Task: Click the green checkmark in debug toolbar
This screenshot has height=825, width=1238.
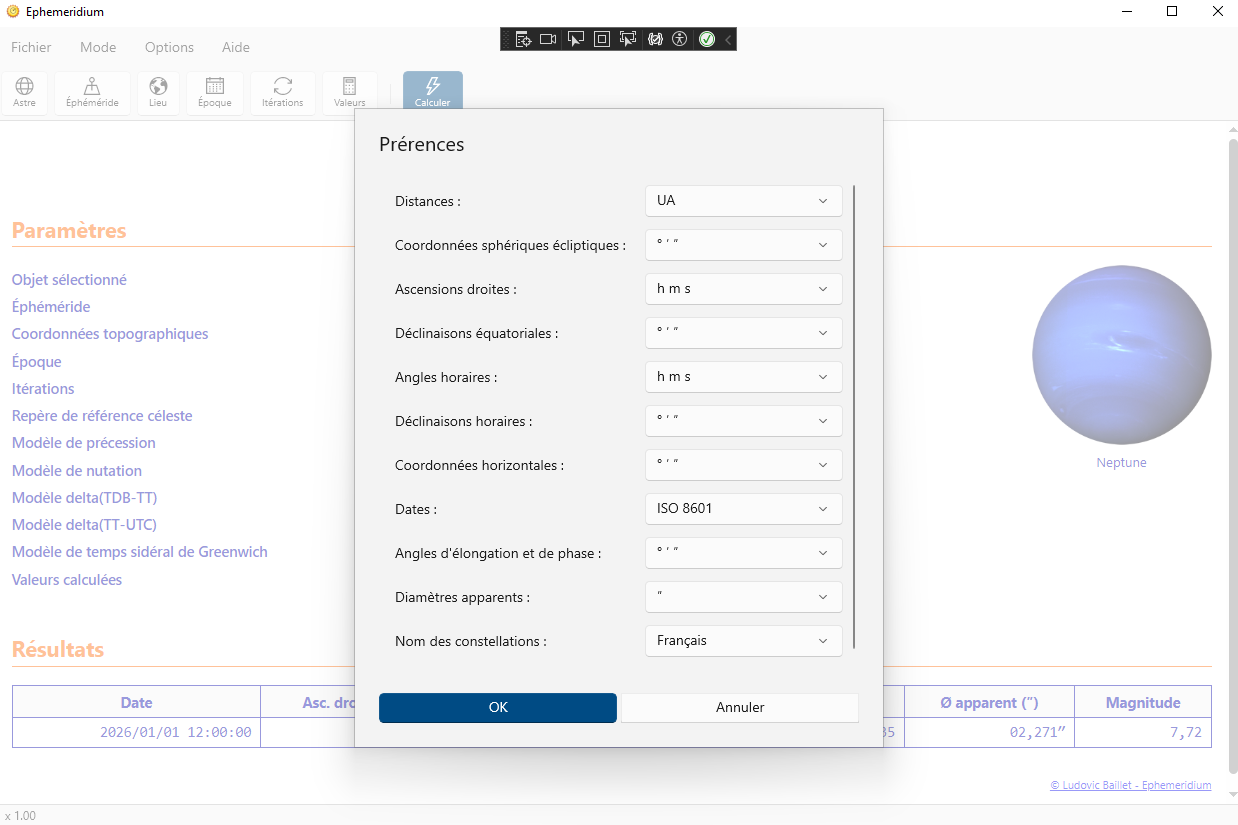Action: coord(706,39)
